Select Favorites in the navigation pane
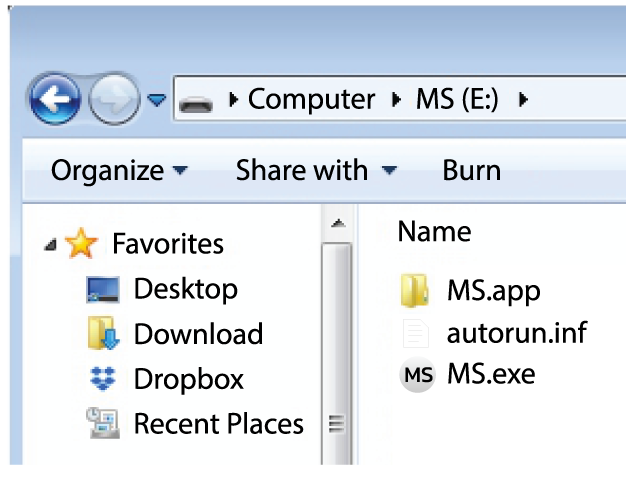The image size is (644, 484). (x=168, y=244)
